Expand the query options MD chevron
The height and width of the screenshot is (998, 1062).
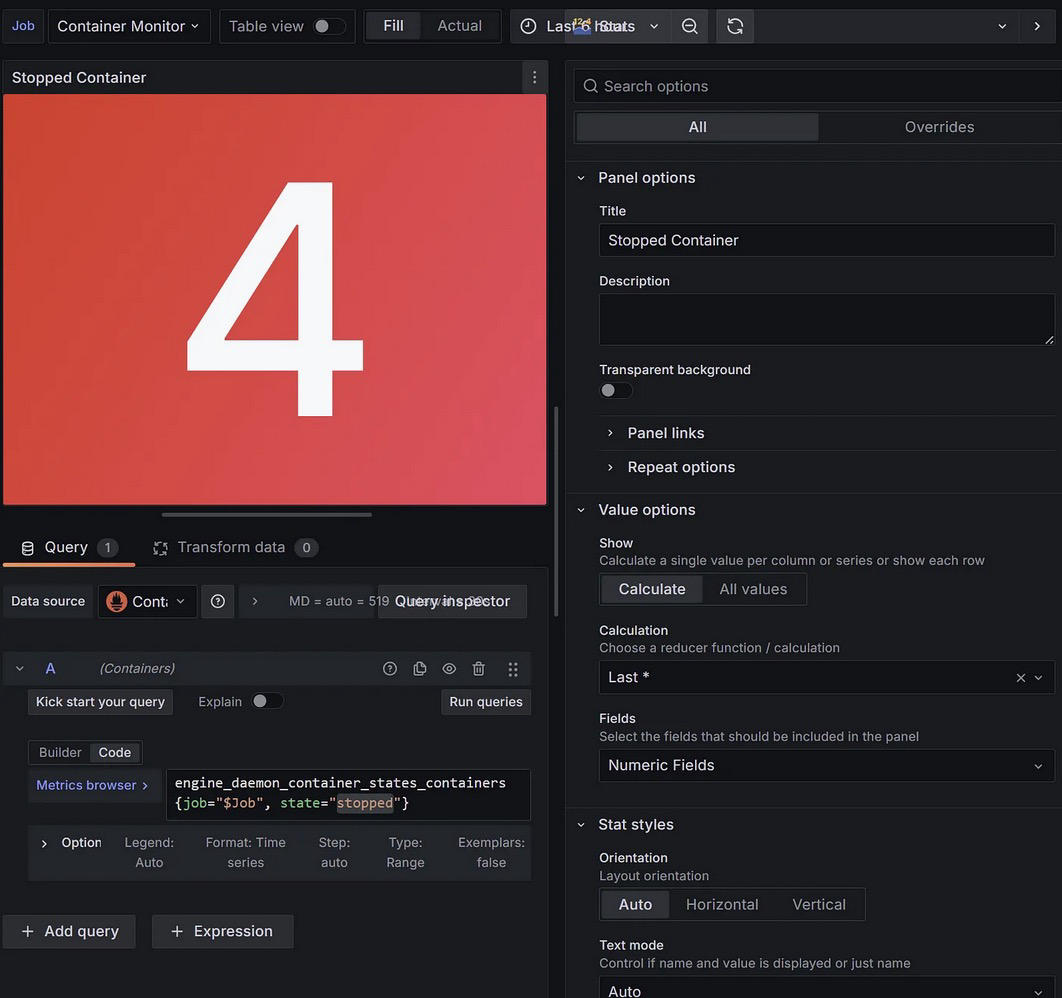[255, 601]
